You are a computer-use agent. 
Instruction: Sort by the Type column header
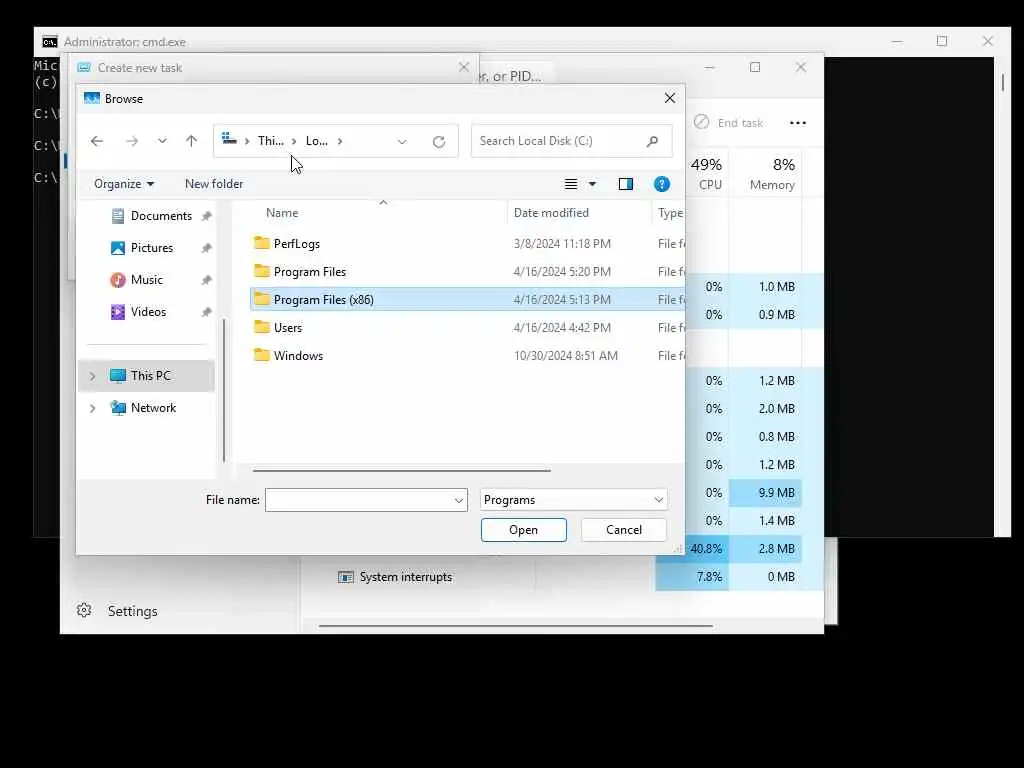pyautogui.click(x=670, y=213)
